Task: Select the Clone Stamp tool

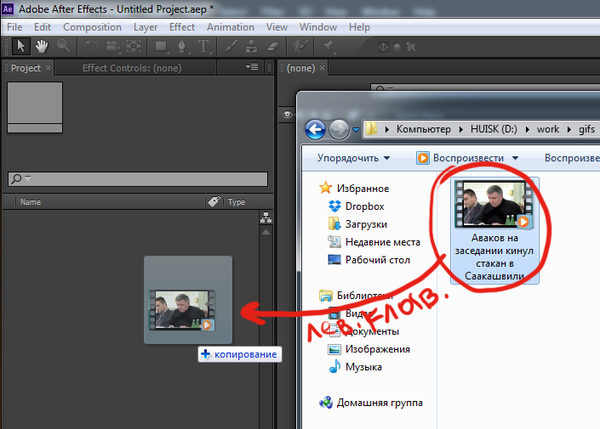Action: point(251,47)
